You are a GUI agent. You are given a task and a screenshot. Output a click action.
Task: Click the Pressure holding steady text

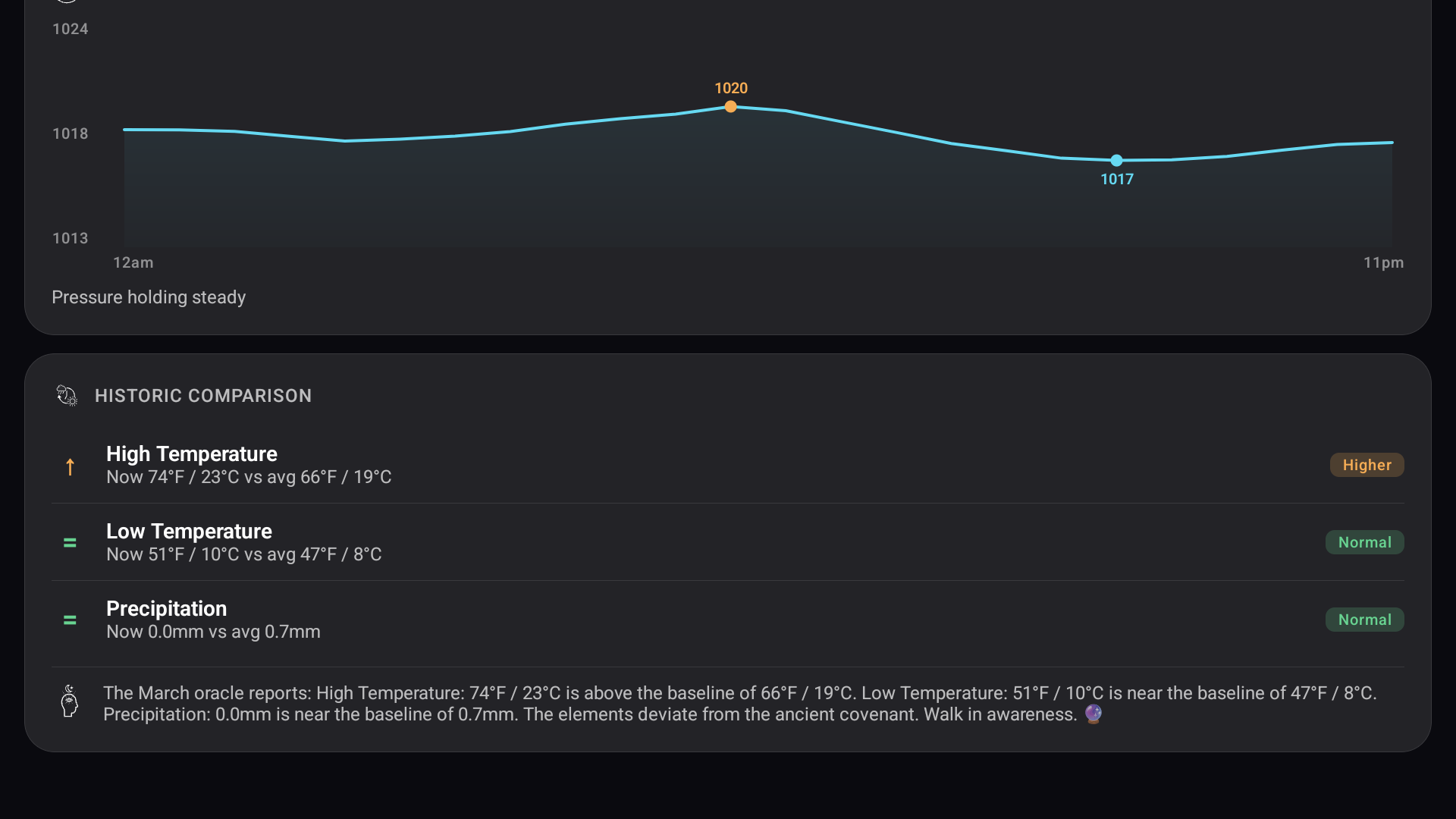(148, 297)
